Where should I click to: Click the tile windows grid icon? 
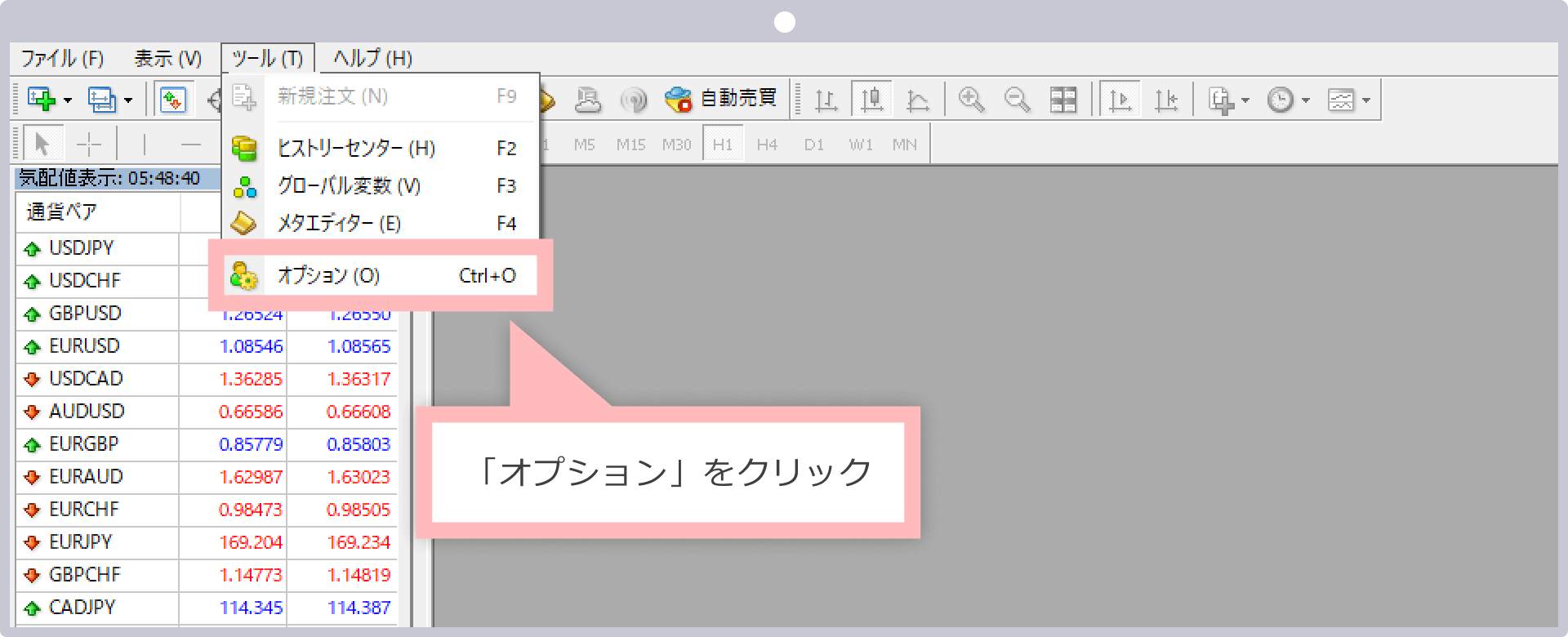click(1063, 100)
